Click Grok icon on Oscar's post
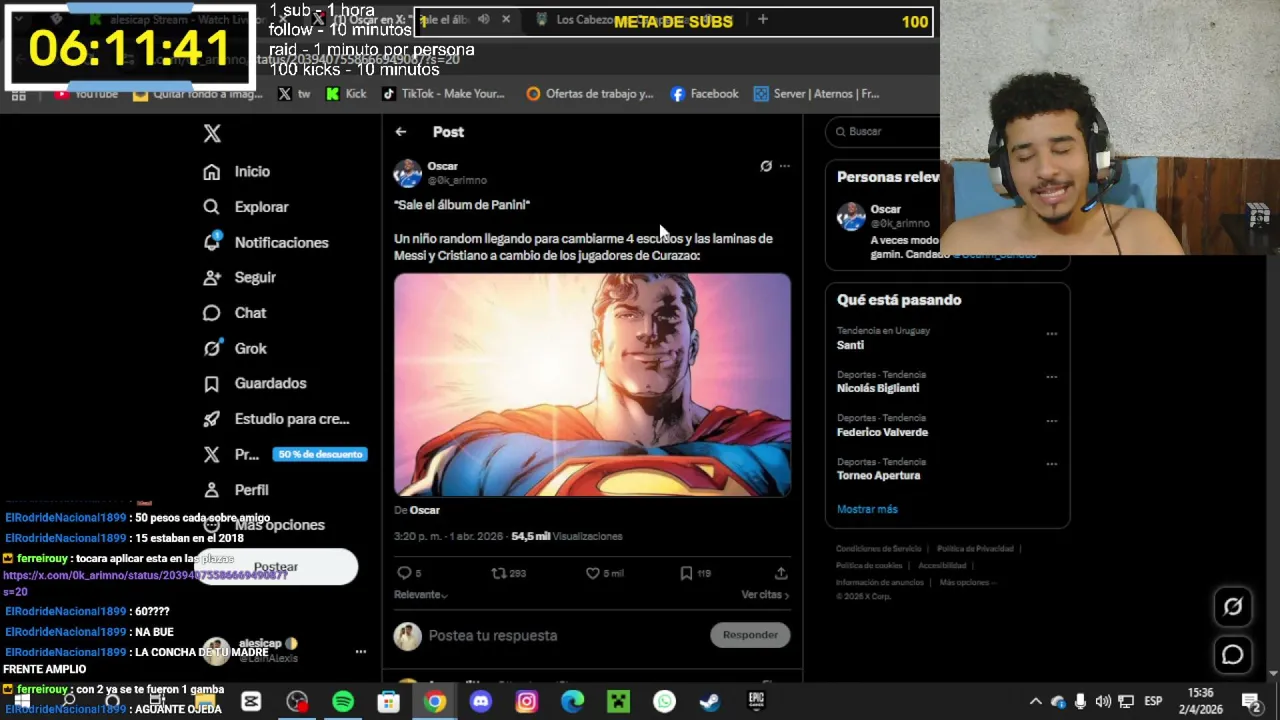This screenshot has width=1280, height=720. click(x=766, y=166)
